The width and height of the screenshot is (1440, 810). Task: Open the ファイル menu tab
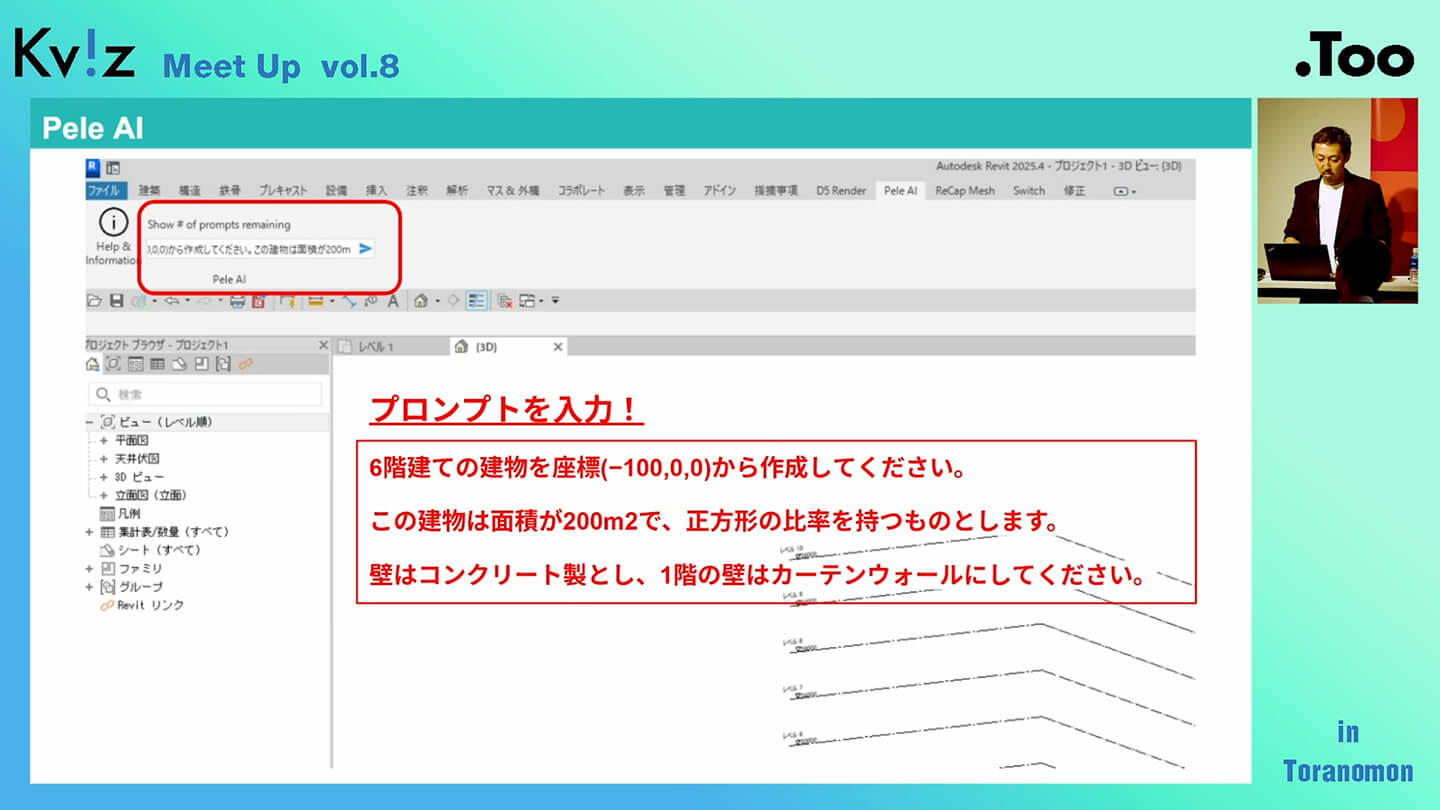[x=103, y=191]
